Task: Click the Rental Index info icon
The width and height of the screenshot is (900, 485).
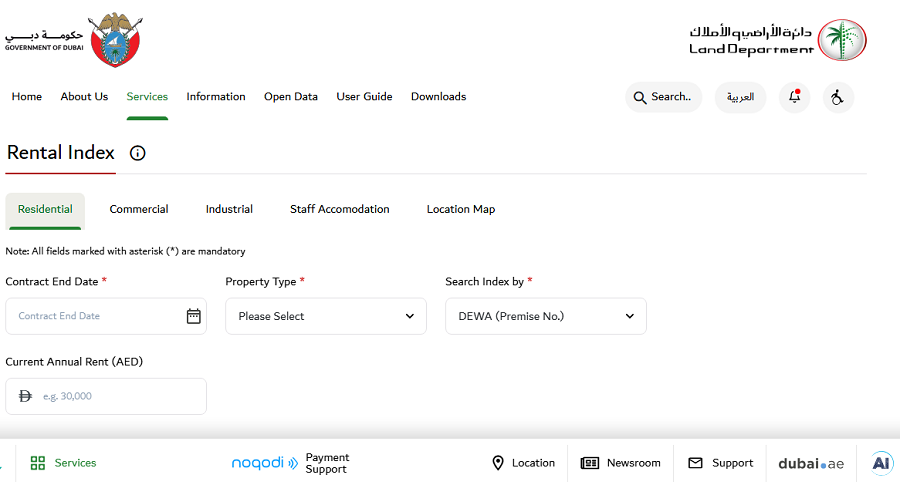Action: pyautogui.click(x=138, y=153)
